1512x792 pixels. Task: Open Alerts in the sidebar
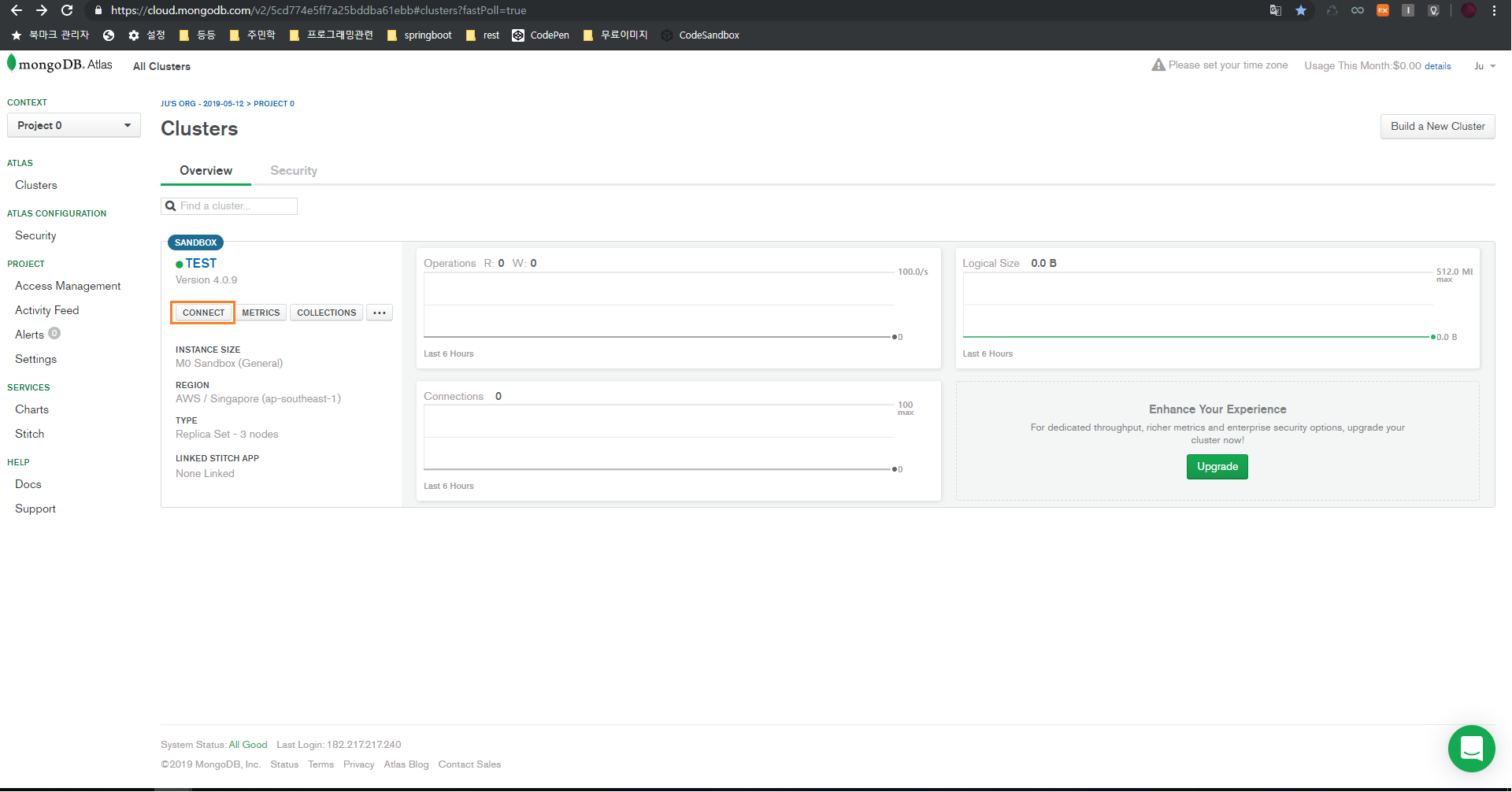[x=30, y=335]
